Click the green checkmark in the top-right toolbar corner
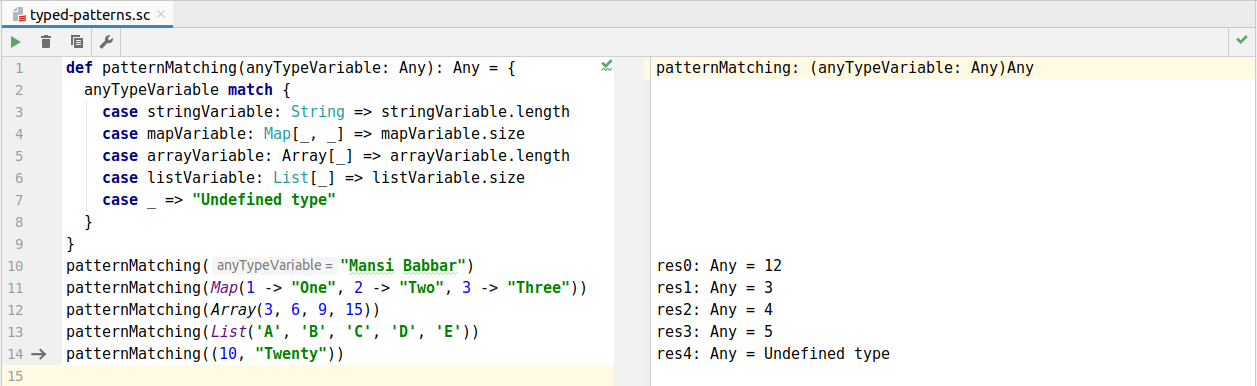 [1241, 41]
